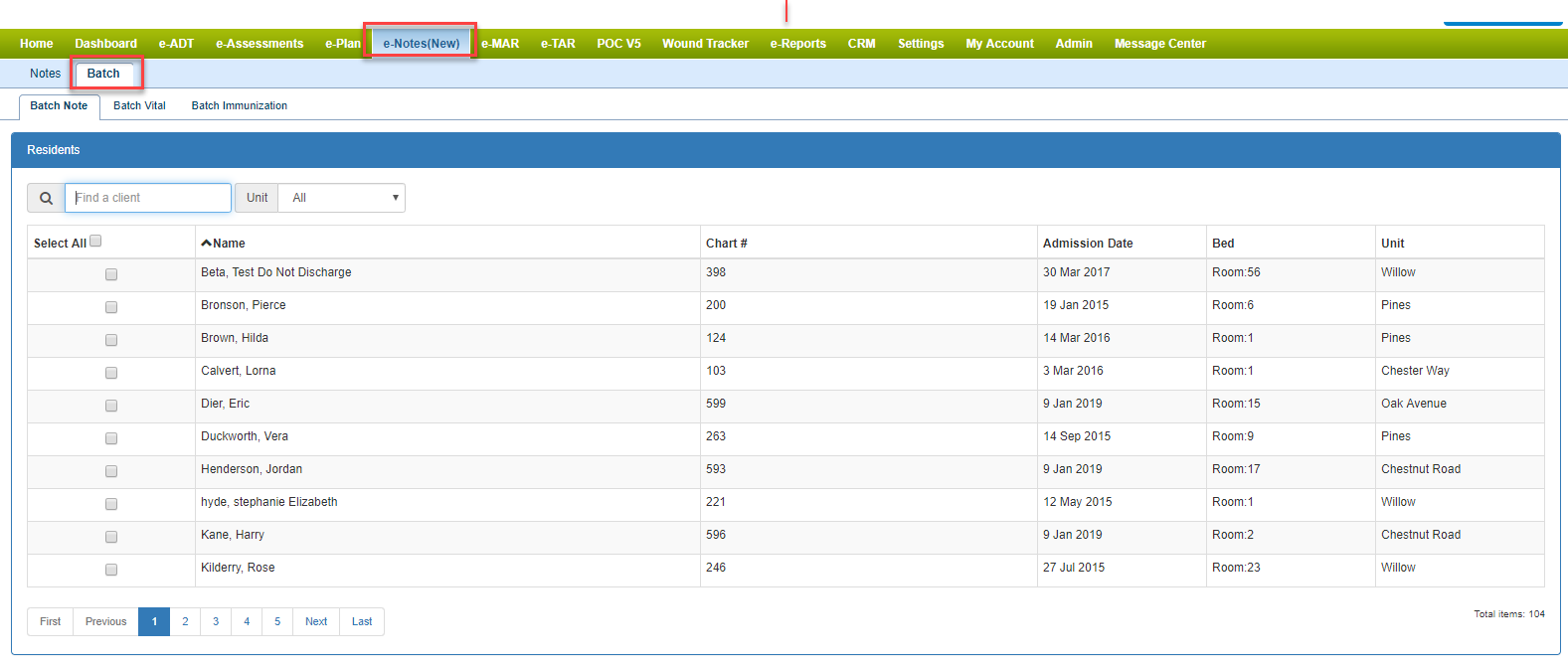This screenshot has width=1568, height=665.
Task: Open the Dashboard menu item
Action: (105, 44)
